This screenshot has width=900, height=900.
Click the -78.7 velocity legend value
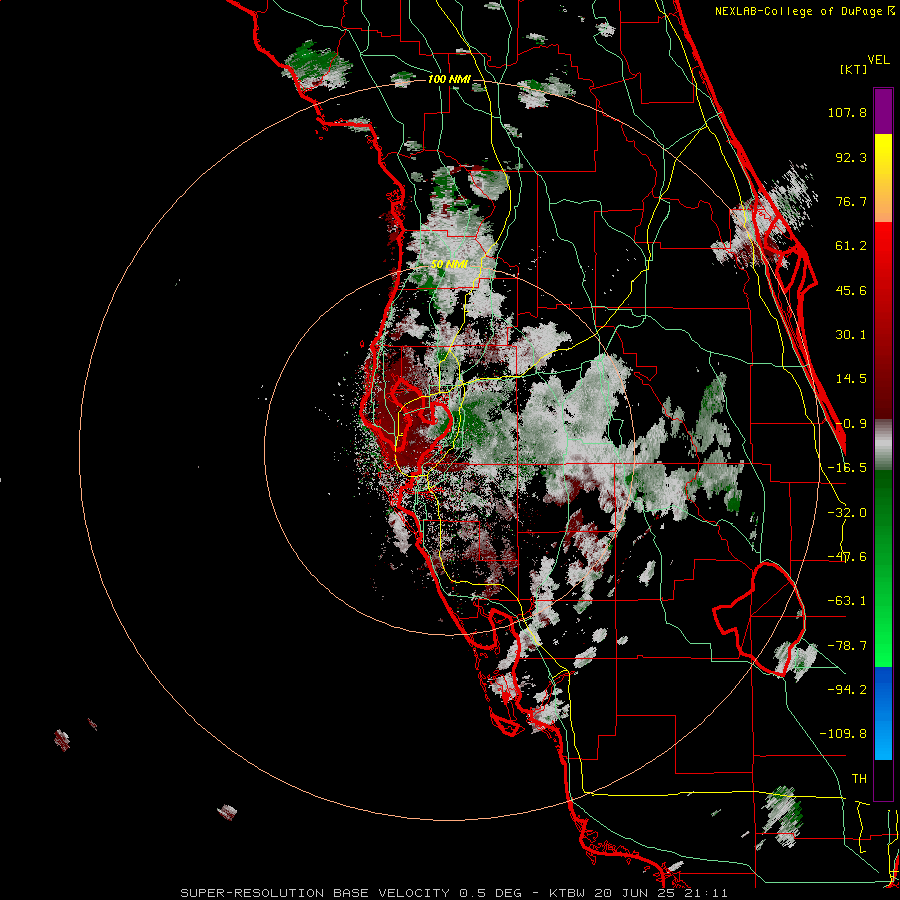coord(847,646)
